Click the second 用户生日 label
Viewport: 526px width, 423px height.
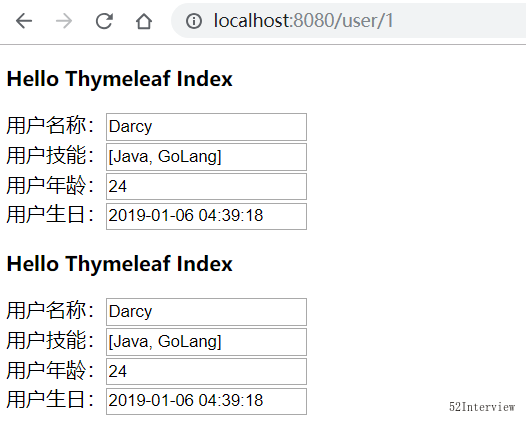tap(50, 399)
